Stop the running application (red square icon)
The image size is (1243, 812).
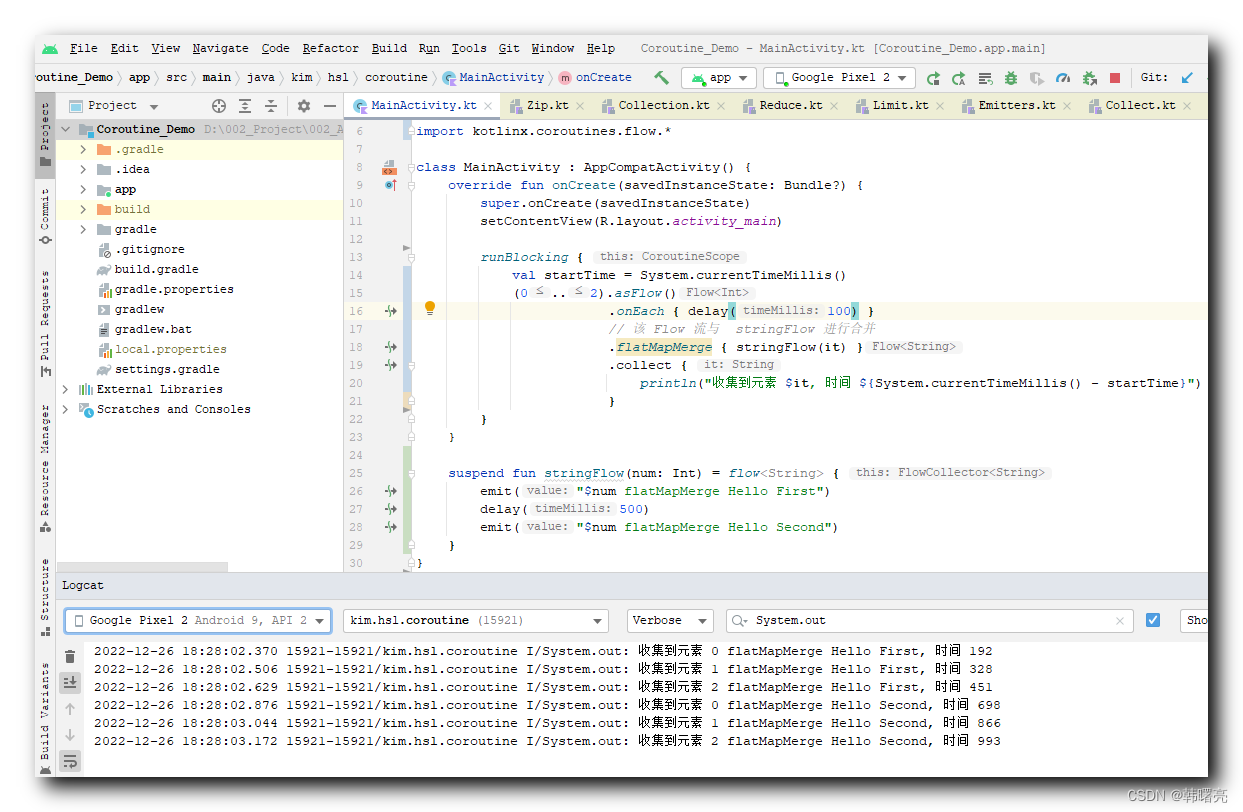1113,77
